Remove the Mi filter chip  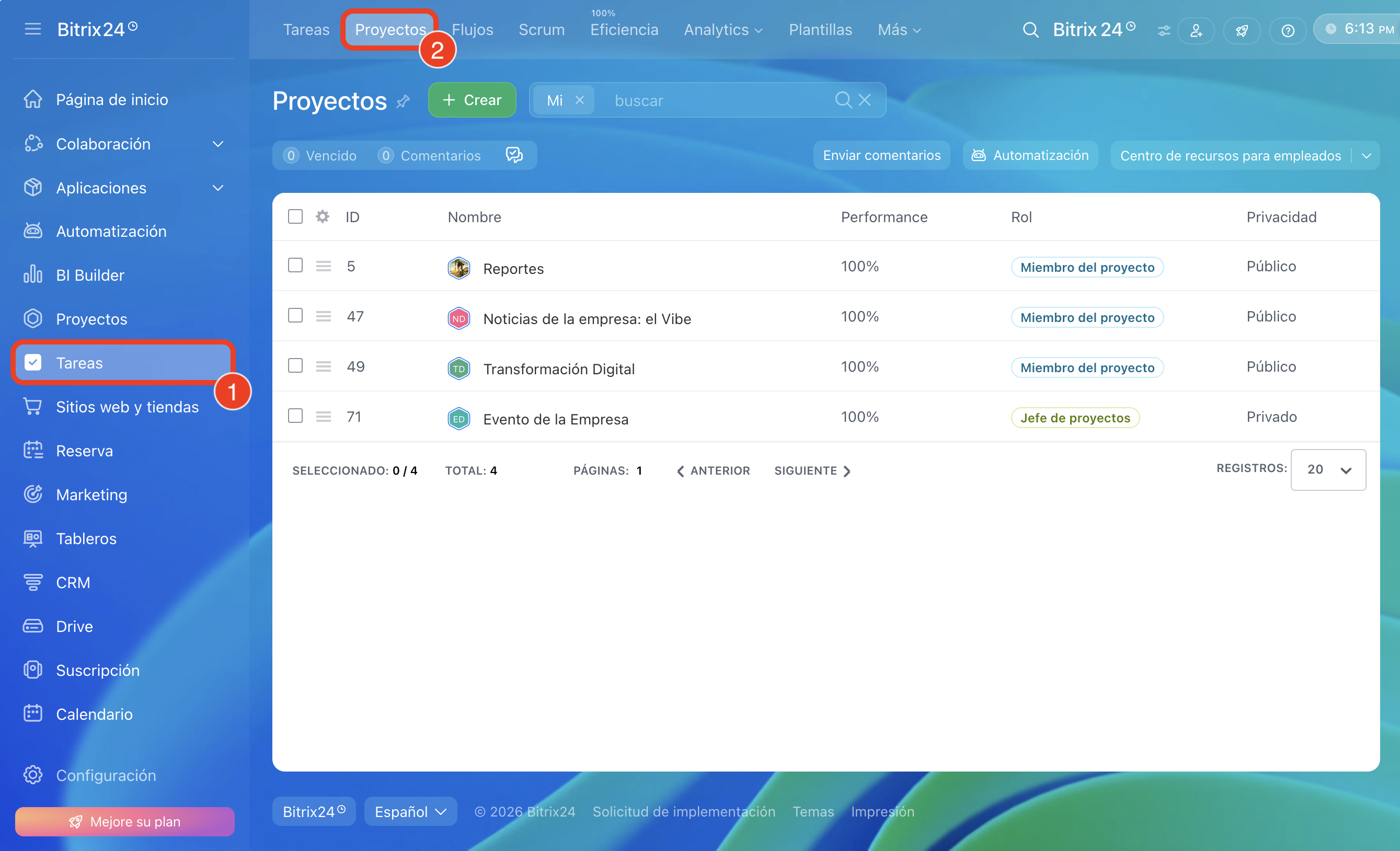tap(580, 100)
